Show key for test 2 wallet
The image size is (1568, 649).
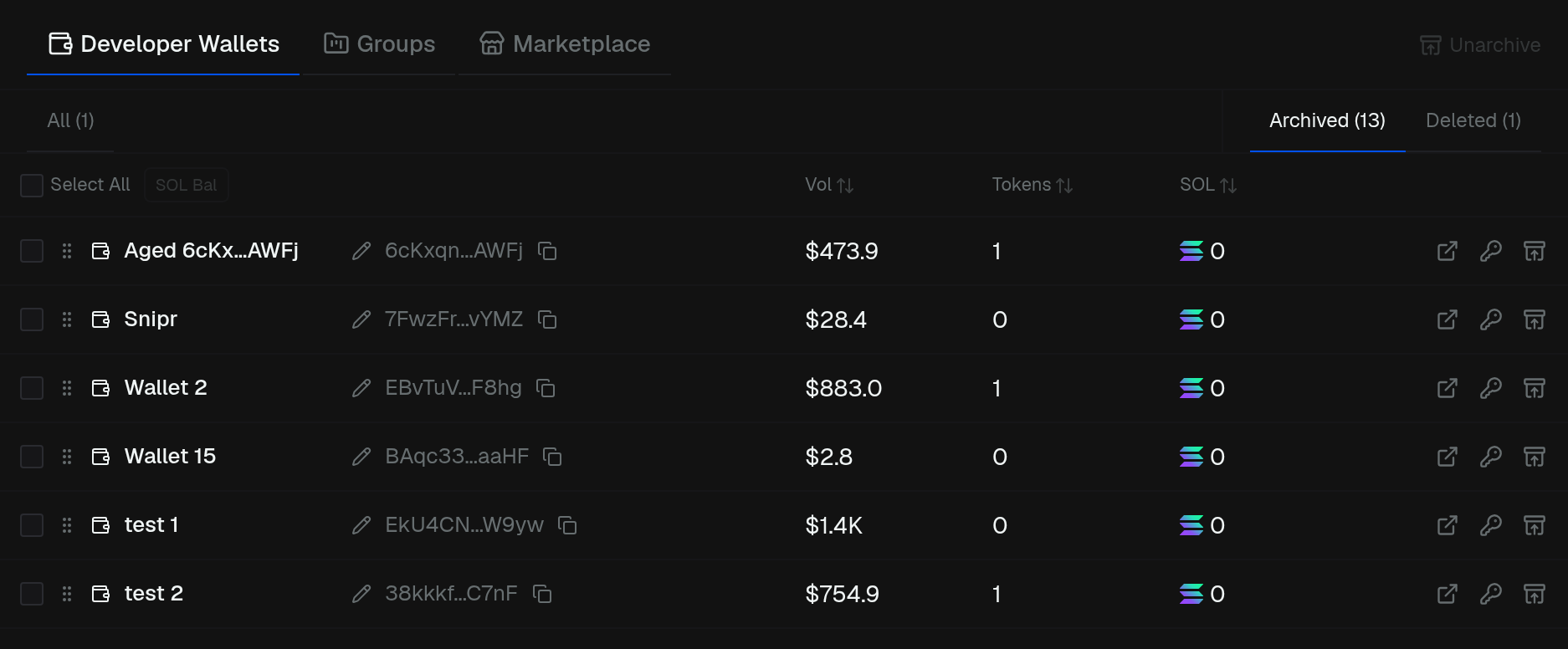pyautogui.click(x=1490, y=594)
